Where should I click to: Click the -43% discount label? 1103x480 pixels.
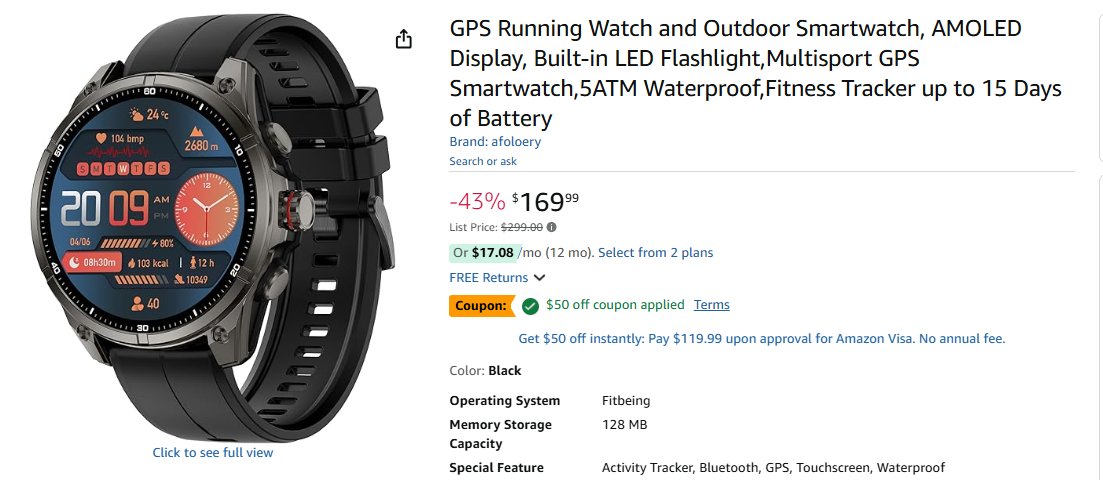477,201
